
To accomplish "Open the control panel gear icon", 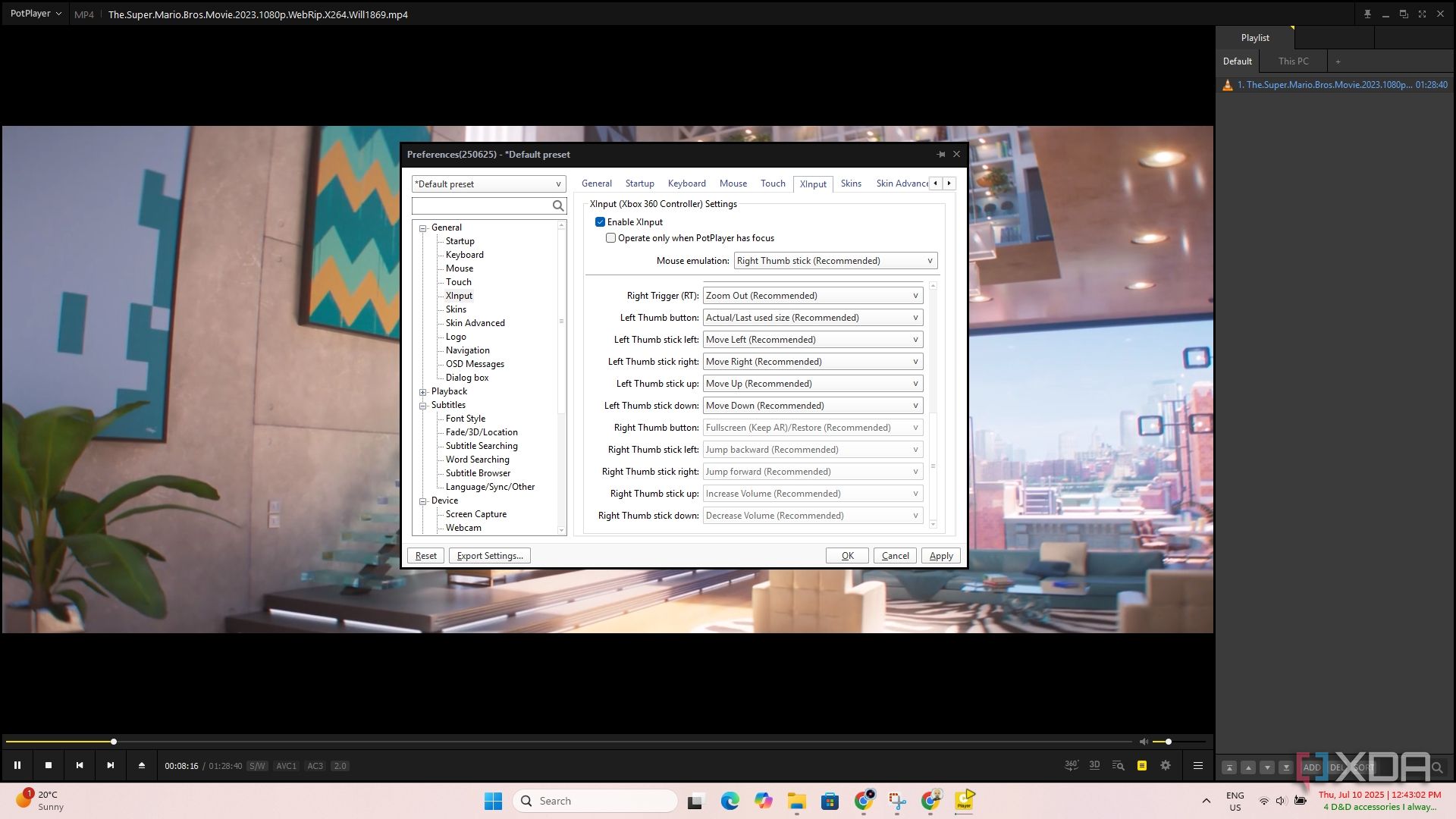I will [x=1166, y=765].
